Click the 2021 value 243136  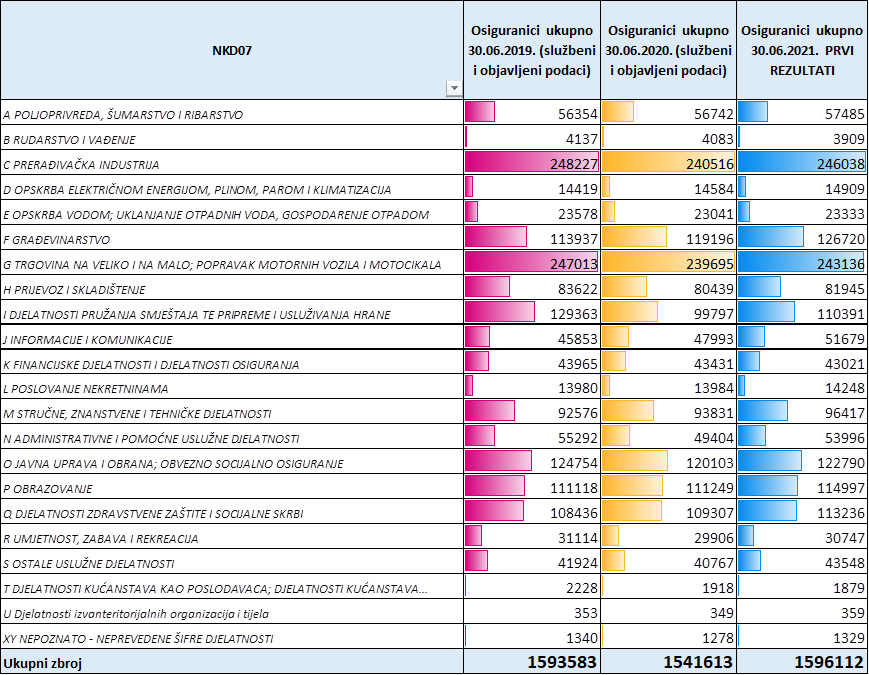click(841, 264)
